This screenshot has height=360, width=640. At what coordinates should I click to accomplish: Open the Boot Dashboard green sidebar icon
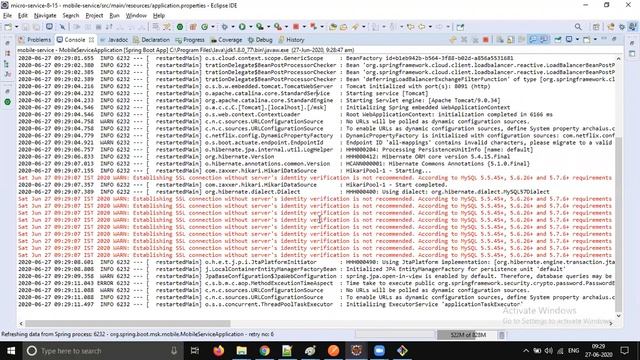(7, 102)
